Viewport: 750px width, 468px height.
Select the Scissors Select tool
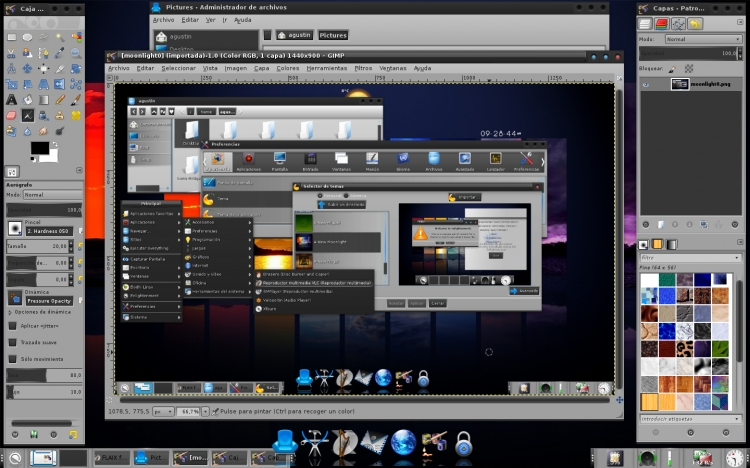point(11,53)
